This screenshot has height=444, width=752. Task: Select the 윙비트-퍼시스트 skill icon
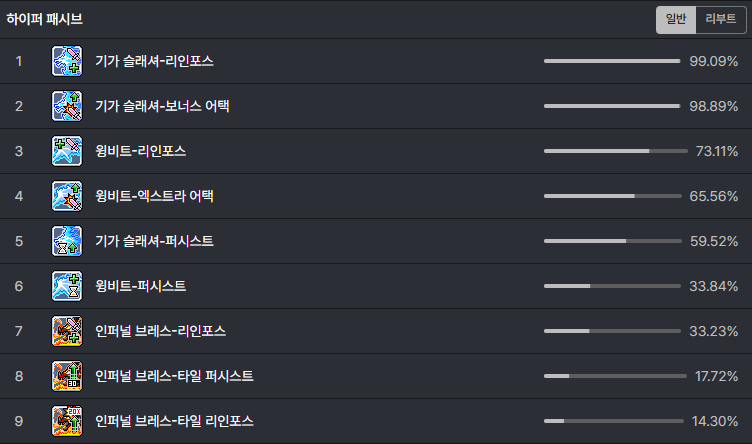pos(67,286)
